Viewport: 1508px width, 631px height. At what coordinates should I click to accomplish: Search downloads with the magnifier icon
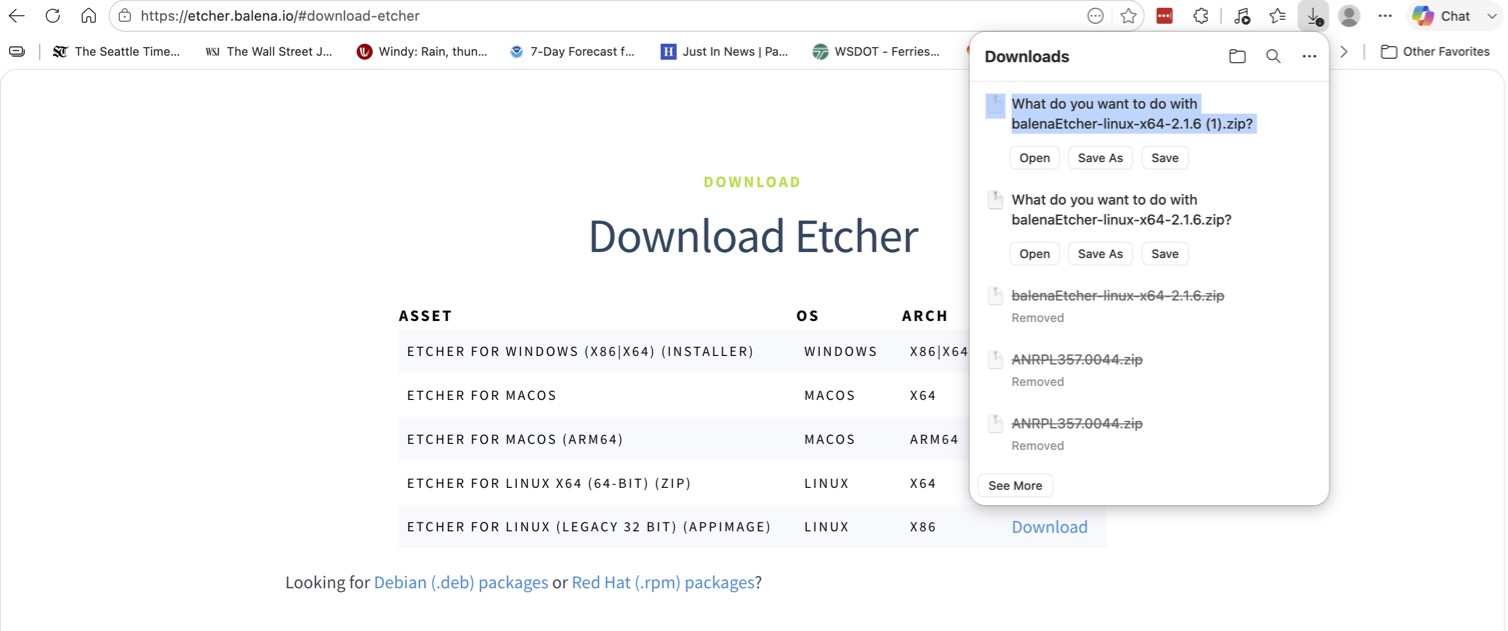tap(1273, 57)
